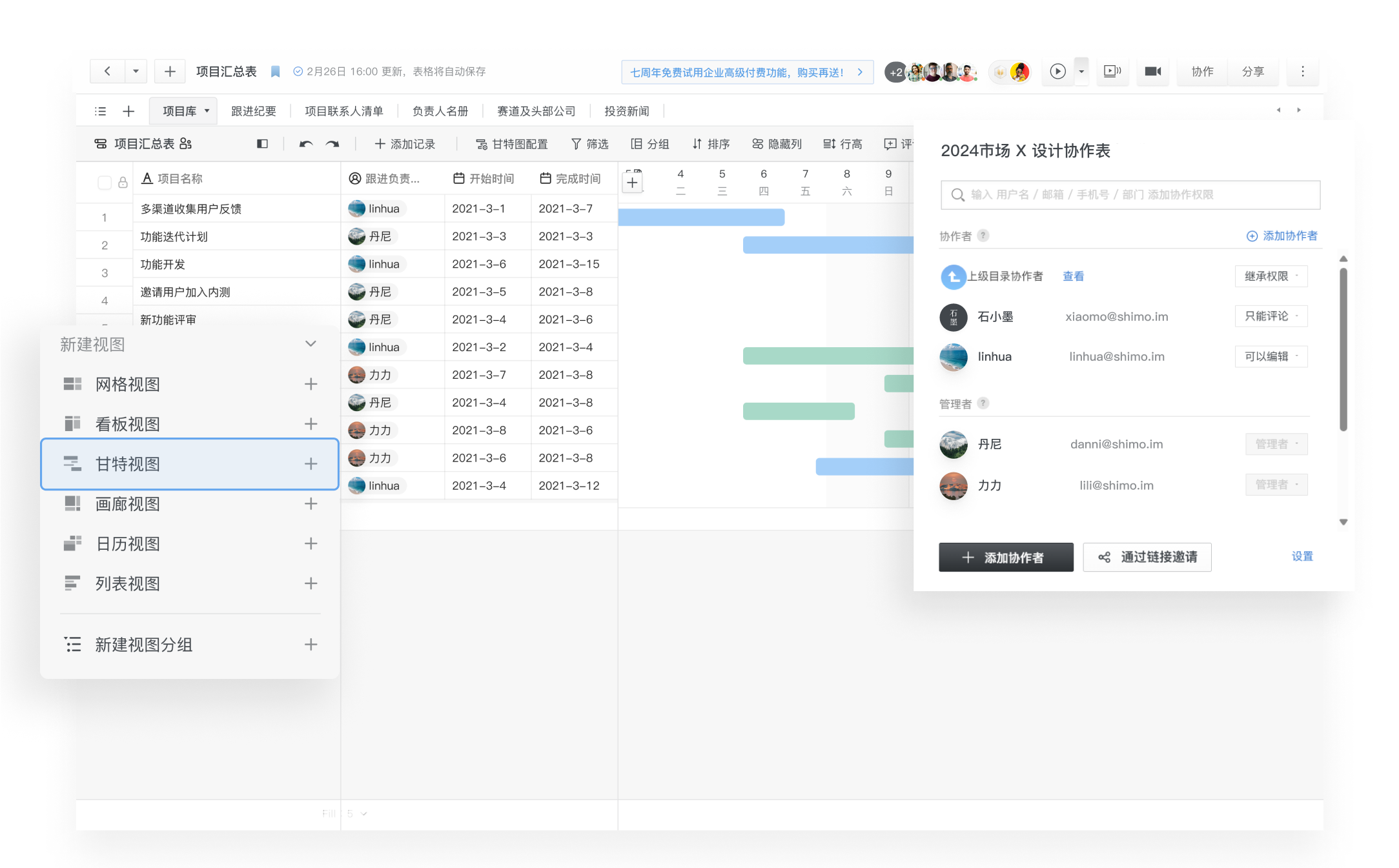Open linhua's 可以编辑 permission dropdown
This screenshot has width=1399, height=868.
point(1271,356)
